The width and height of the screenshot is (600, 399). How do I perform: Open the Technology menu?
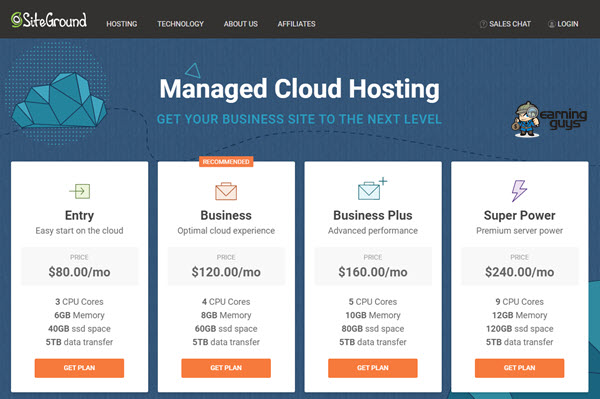click(x=180, y=24)
